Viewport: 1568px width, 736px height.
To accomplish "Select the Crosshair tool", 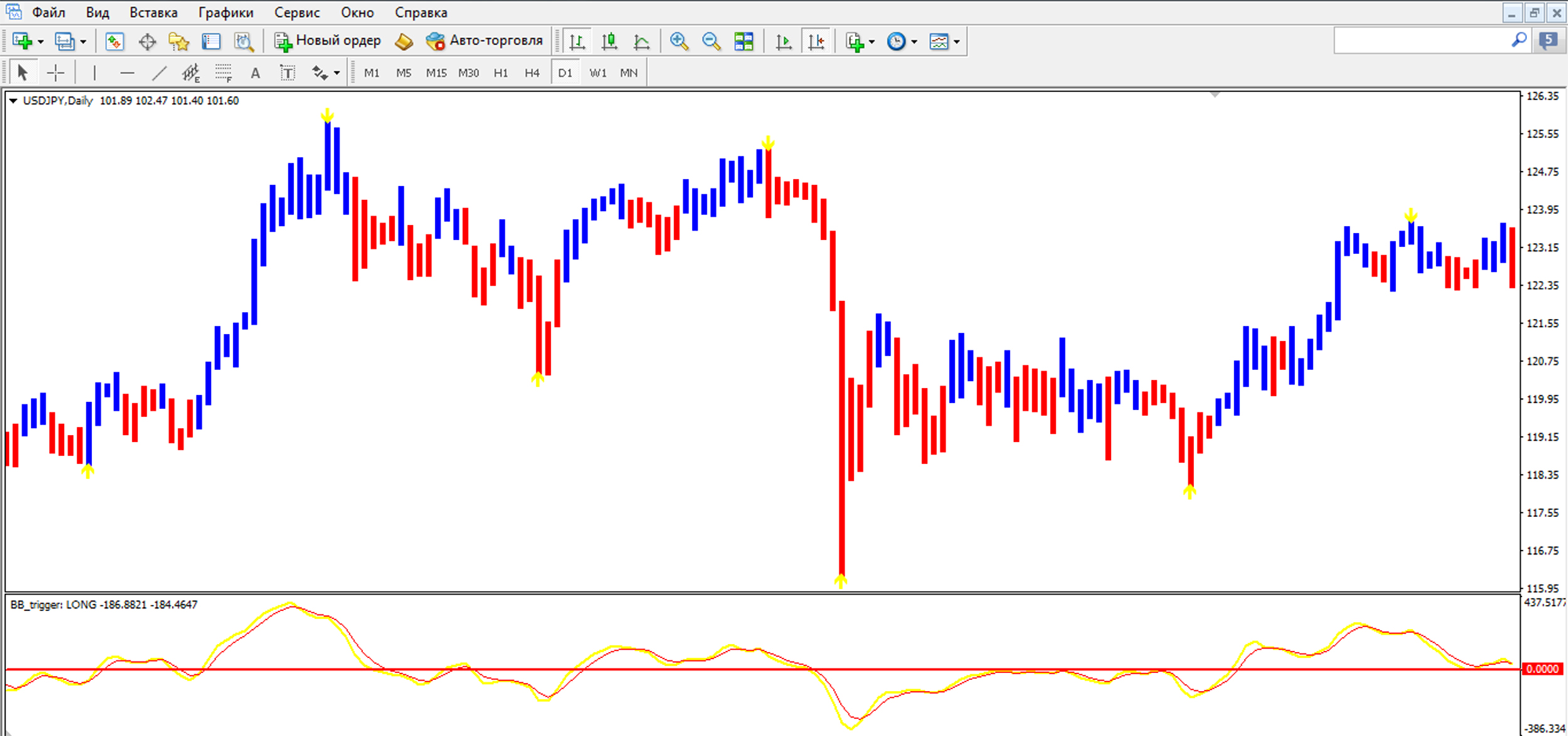I will [x=56, y=73].
